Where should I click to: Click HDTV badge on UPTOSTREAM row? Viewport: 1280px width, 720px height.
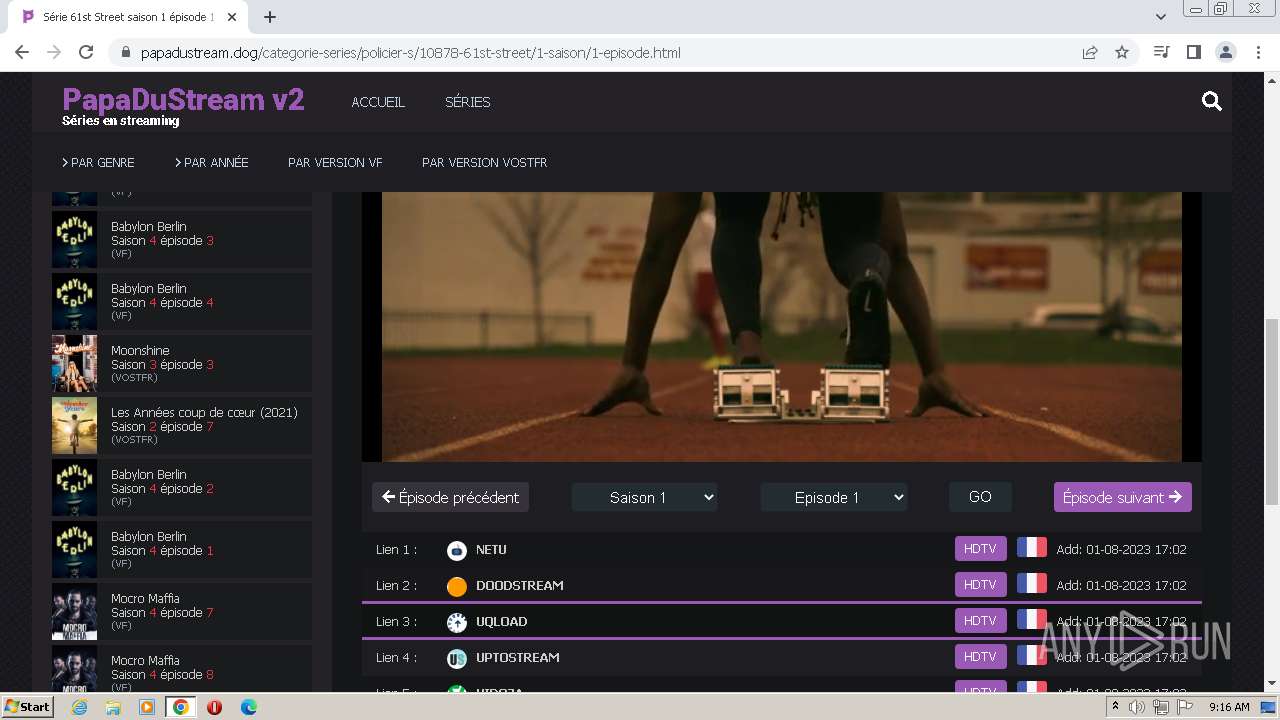[x=980, y=657]
